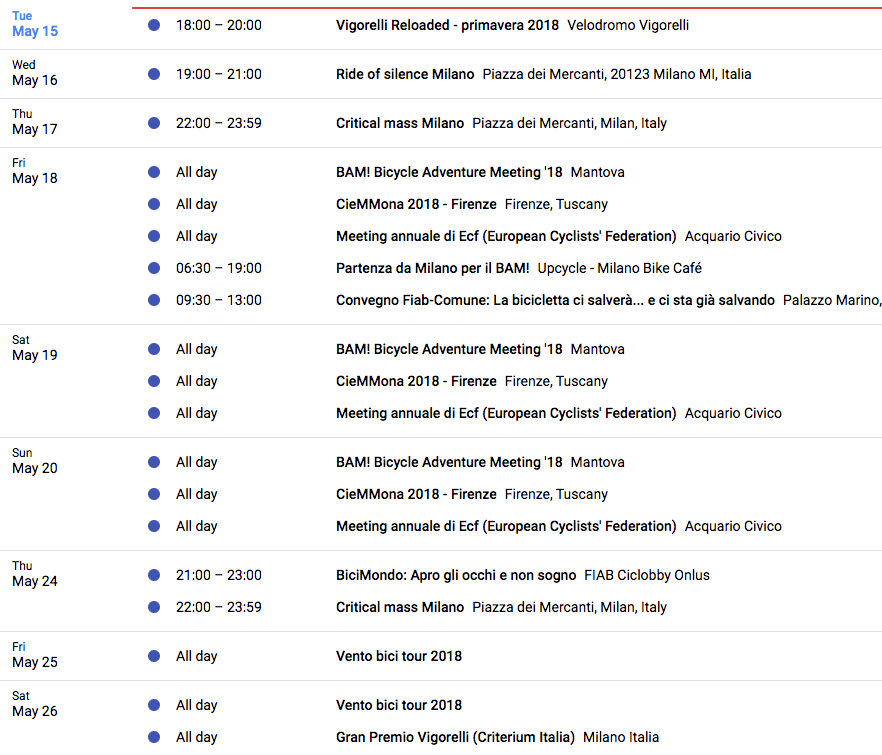Click blue dot beside Vento bici tour May 25
Screen dimensions: 882x755
point(154,657)
